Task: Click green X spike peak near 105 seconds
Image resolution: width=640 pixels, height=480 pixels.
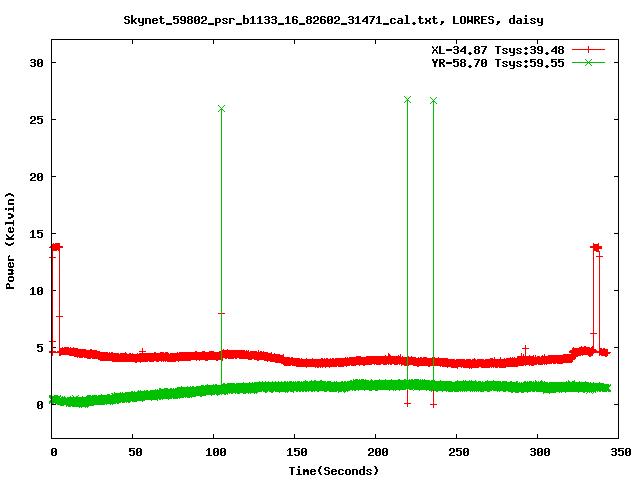Action: (x=221, y=109)
